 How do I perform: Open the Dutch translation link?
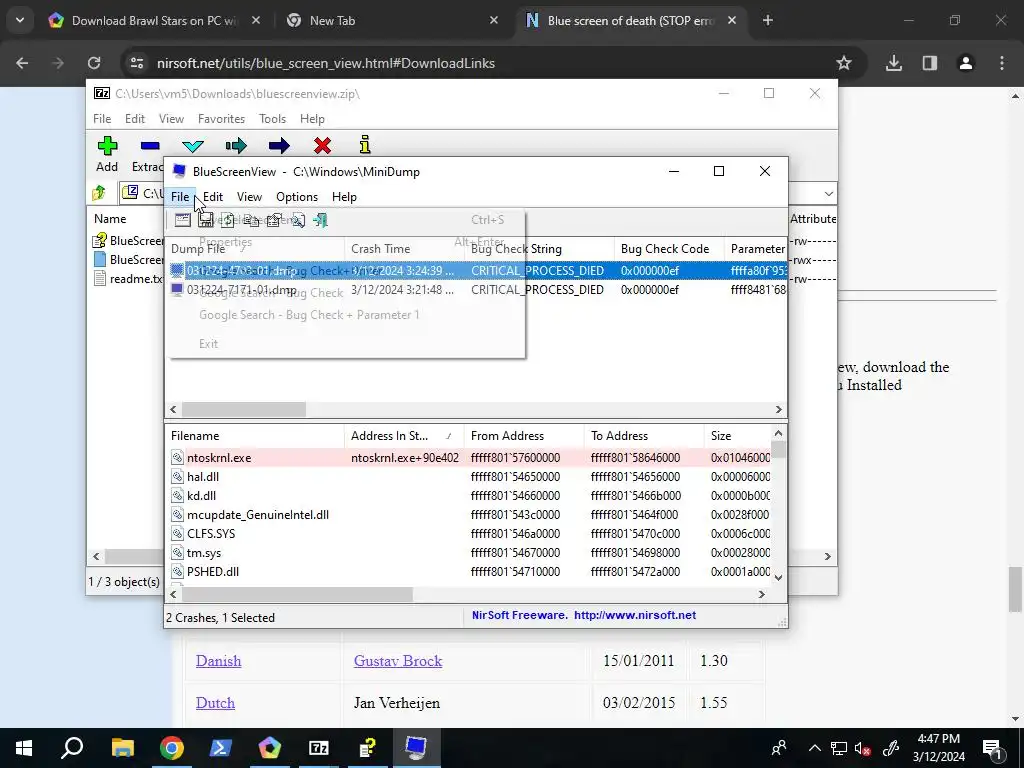click(x=215, y=703)
